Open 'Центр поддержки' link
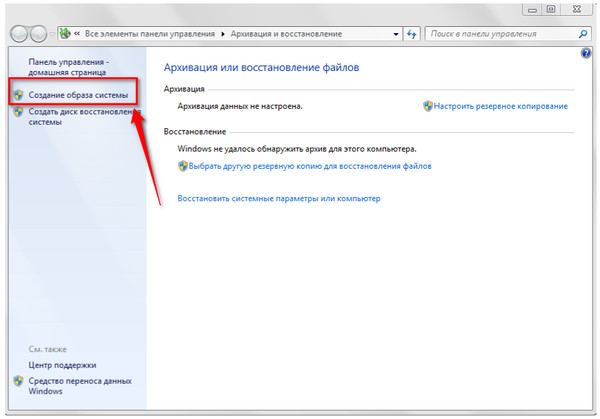The width and height of the screenshot is (600, 419). click(x=62, y=365)
